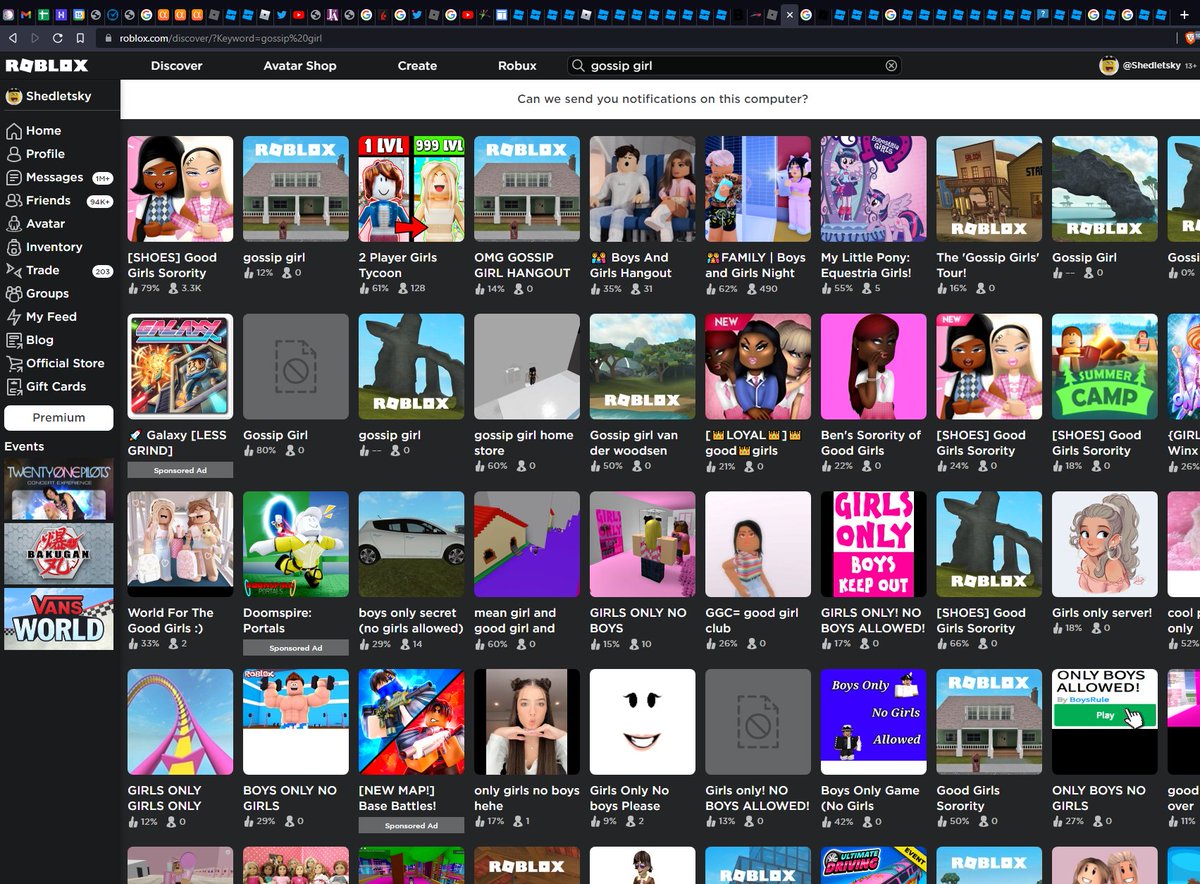This screenshot has height=884, width=1200.
Task: Open the Summer Camp thumbnail game
Action: coord(1104,367)
